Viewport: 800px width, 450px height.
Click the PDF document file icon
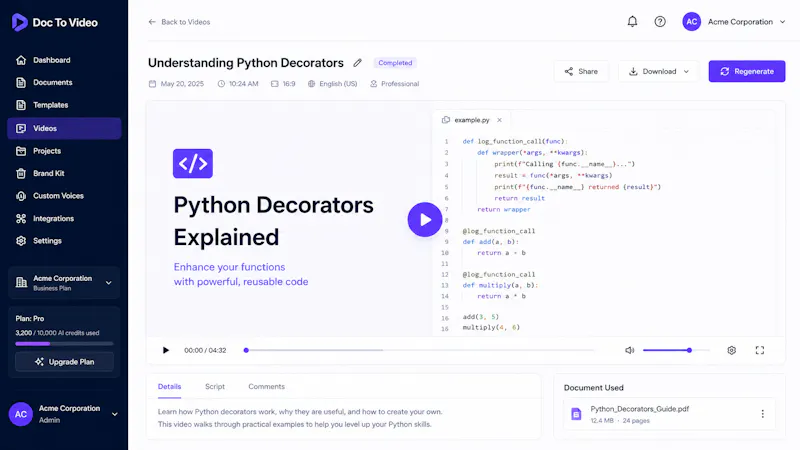coord(576,414)
